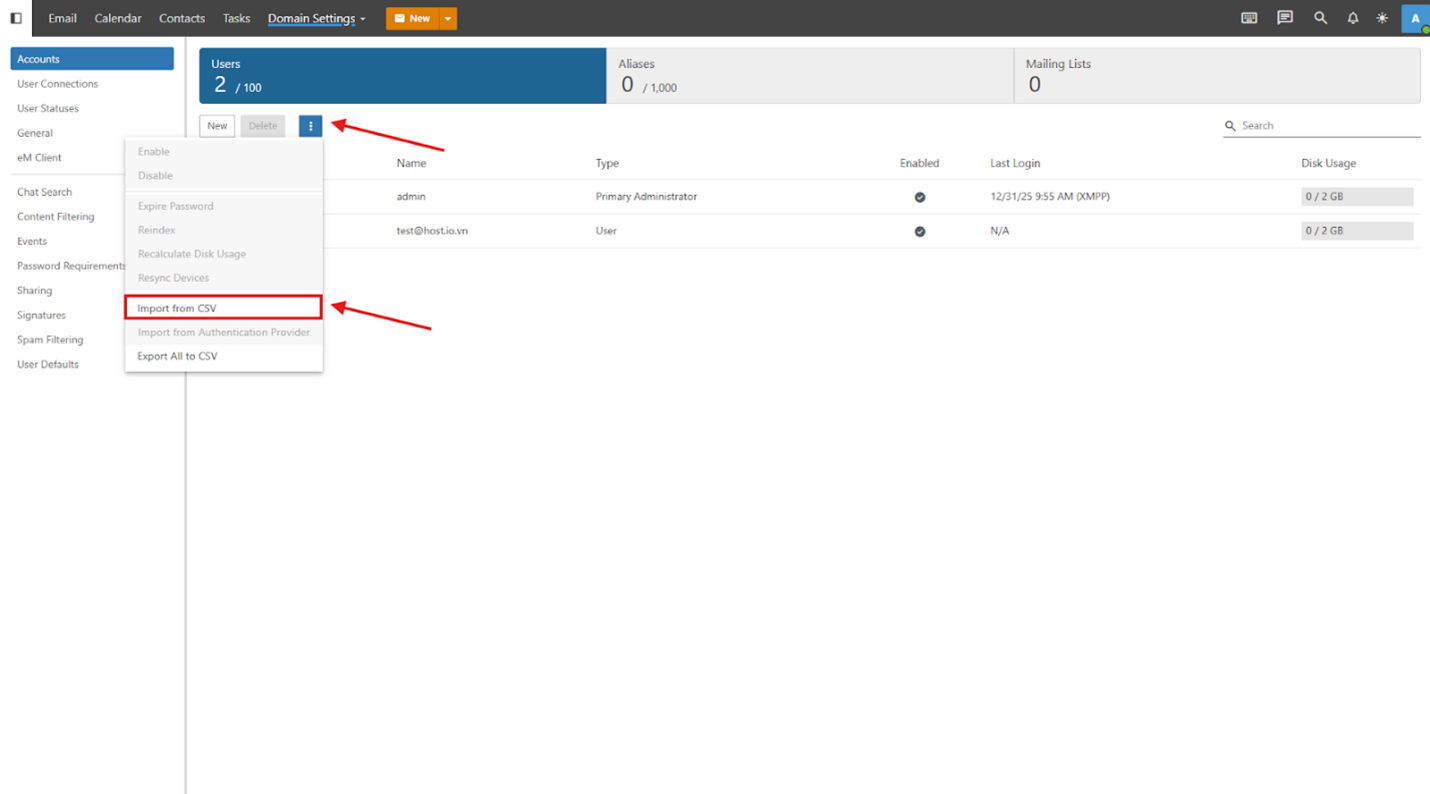Click Recalculate Disk Usage entry

(x=223, y=254)
